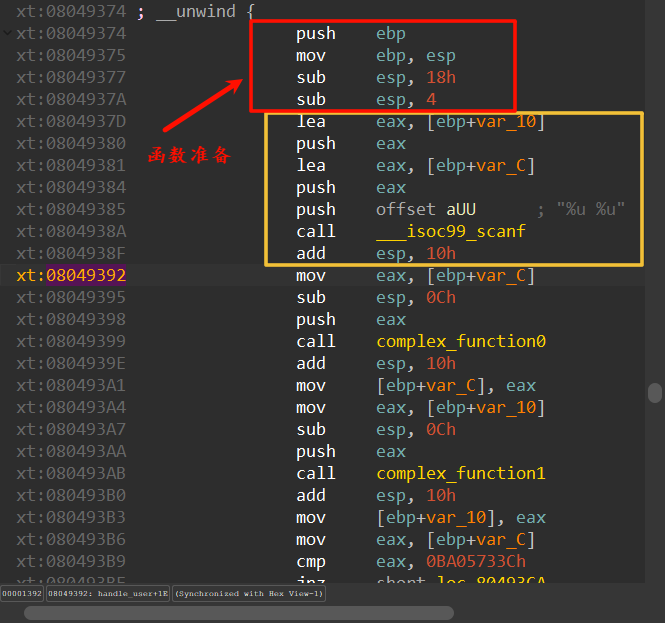Click address xt:080493B6
Viewport: 665px width, 623px height.
pos(71,539)
